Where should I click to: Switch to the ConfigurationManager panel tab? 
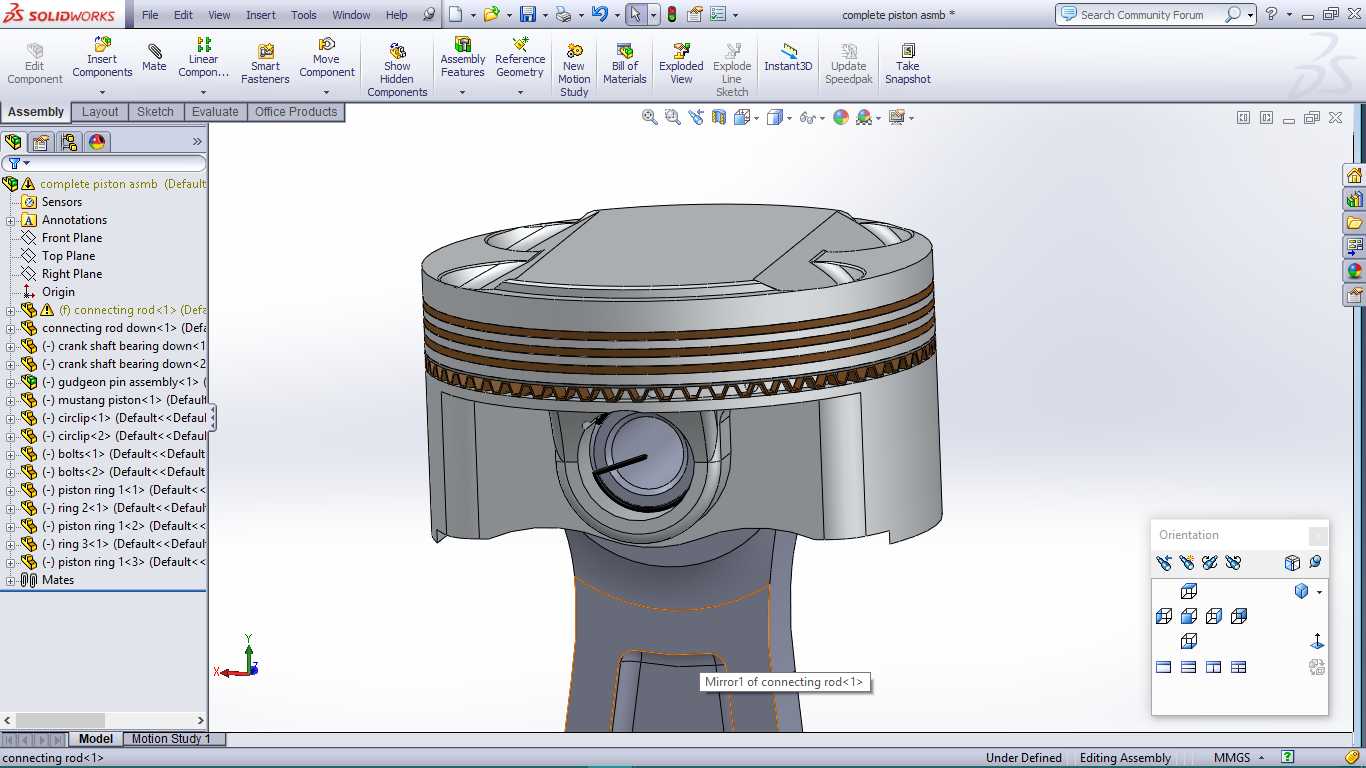(x=68, y=142)
